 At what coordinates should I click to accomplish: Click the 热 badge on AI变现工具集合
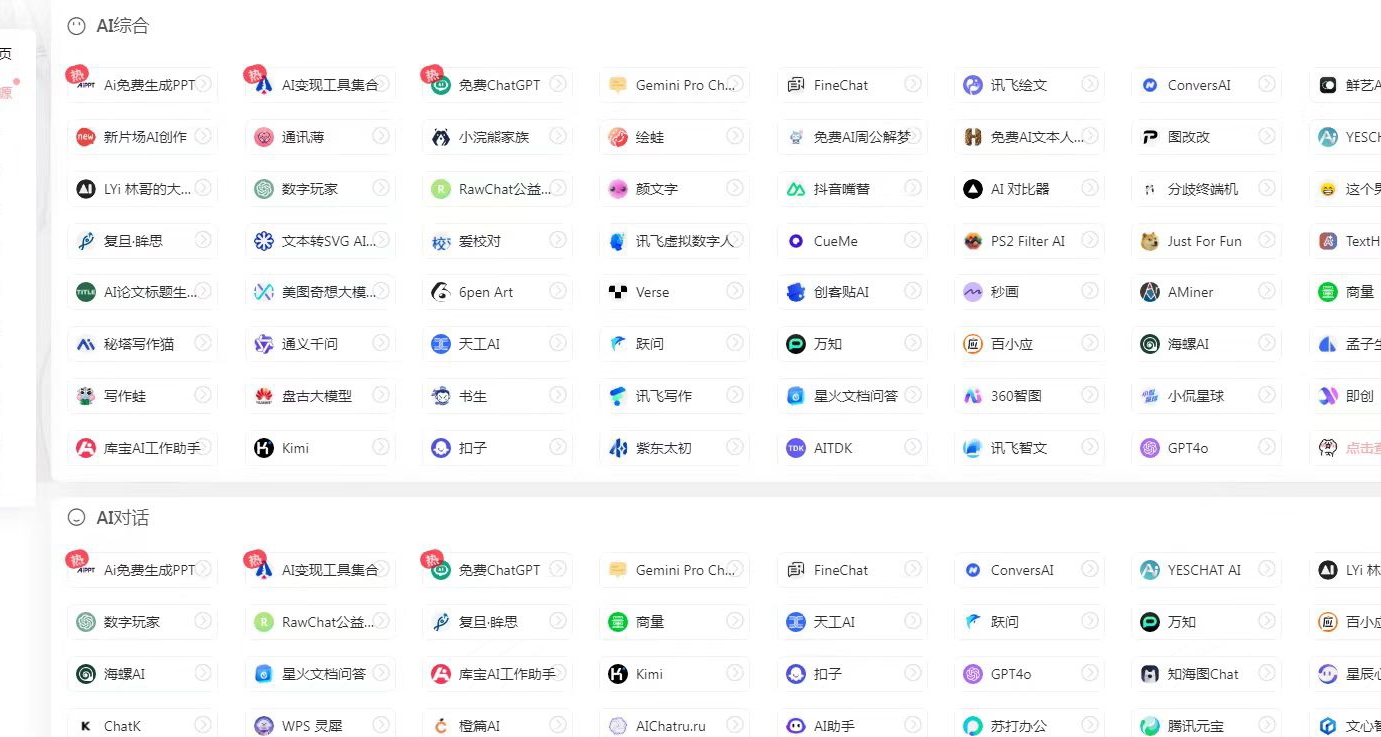[x=254, y=73]
